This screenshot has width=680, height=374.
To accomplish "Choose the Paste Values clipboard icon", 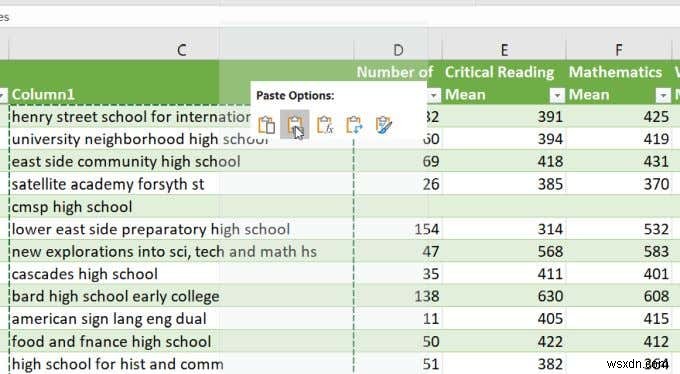I will (x=295, y=125).
